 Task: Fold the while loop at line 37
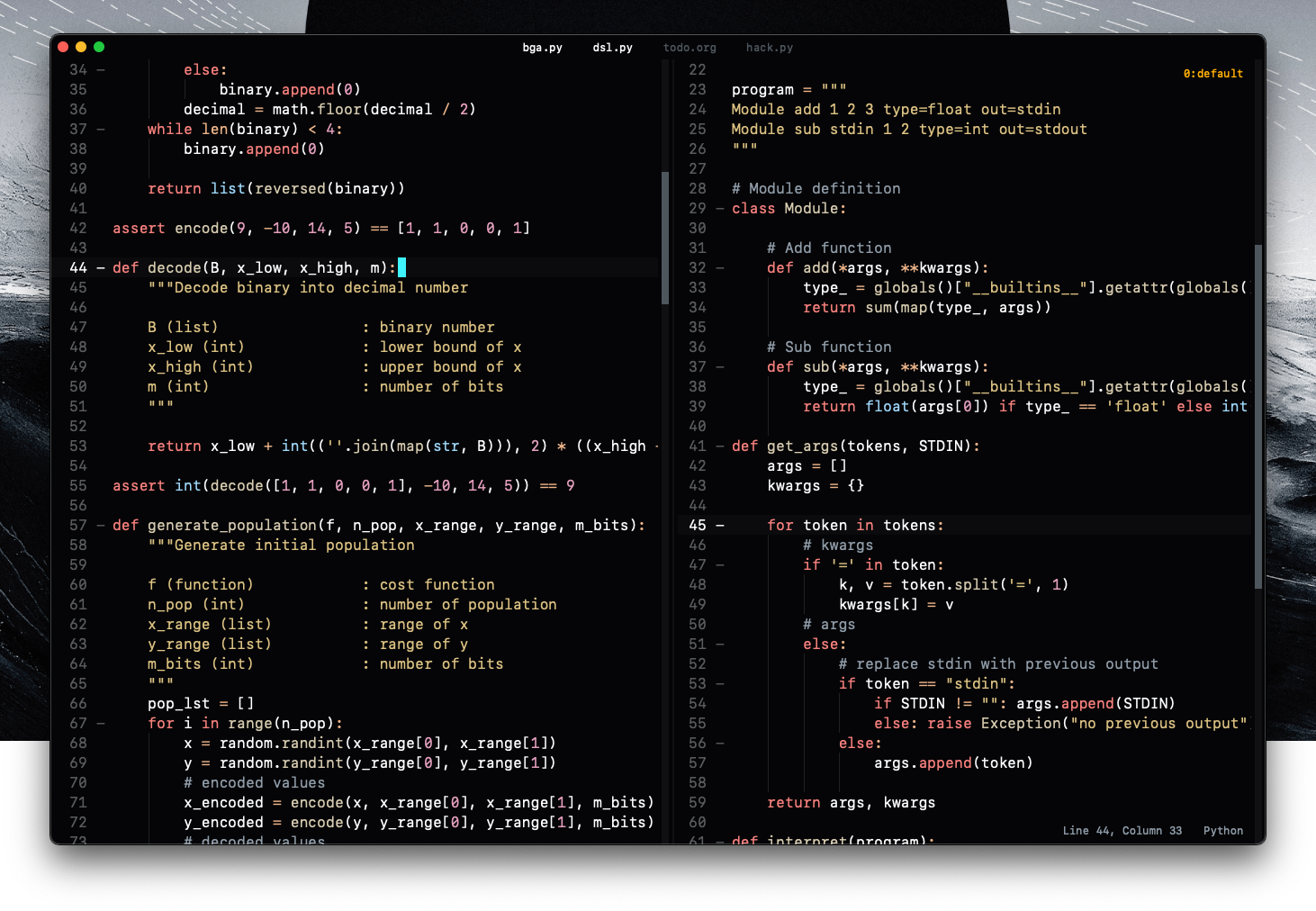pyautogui.click(x=101, y=130)
